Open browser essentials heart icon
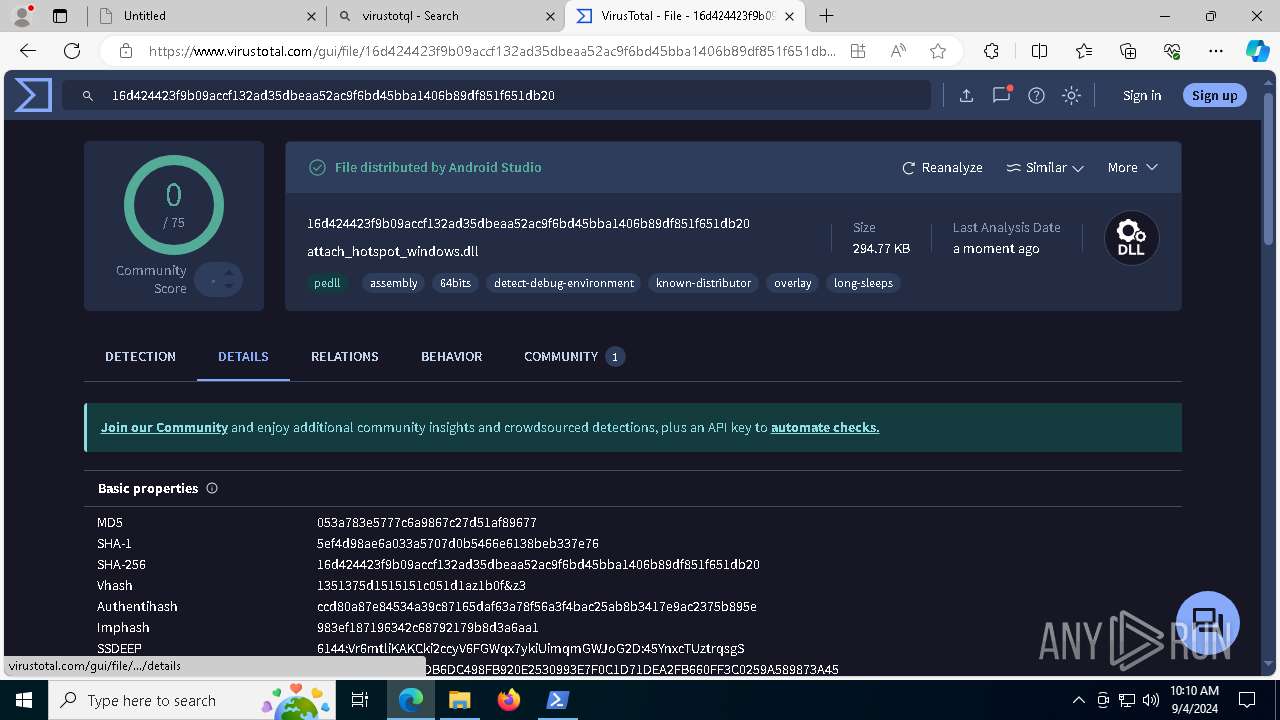This screenshot has height=720, width=1280. 1172,51
